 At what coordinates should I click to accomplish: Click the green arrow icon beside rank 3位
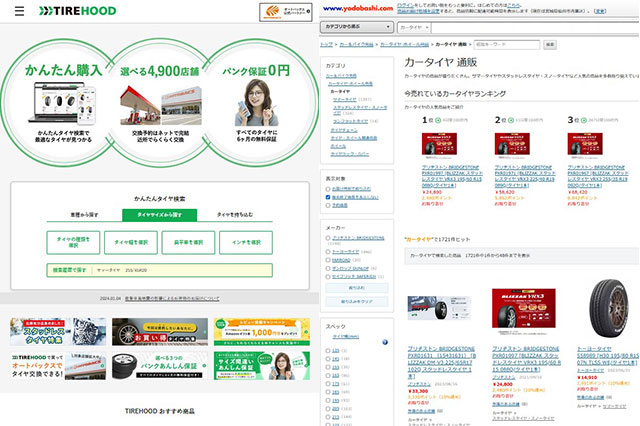click(x=584, y=120)
